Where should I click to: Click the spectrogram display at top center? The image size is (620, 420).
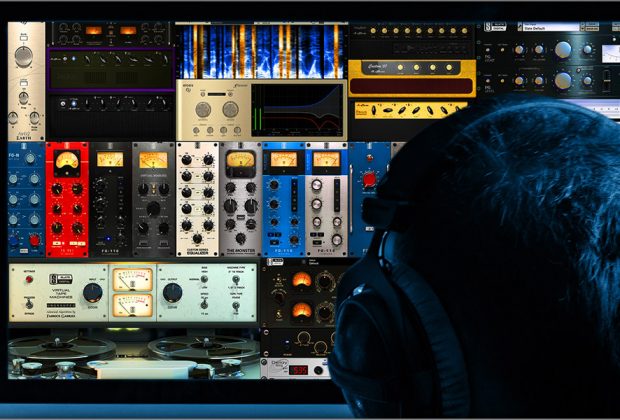260,50
